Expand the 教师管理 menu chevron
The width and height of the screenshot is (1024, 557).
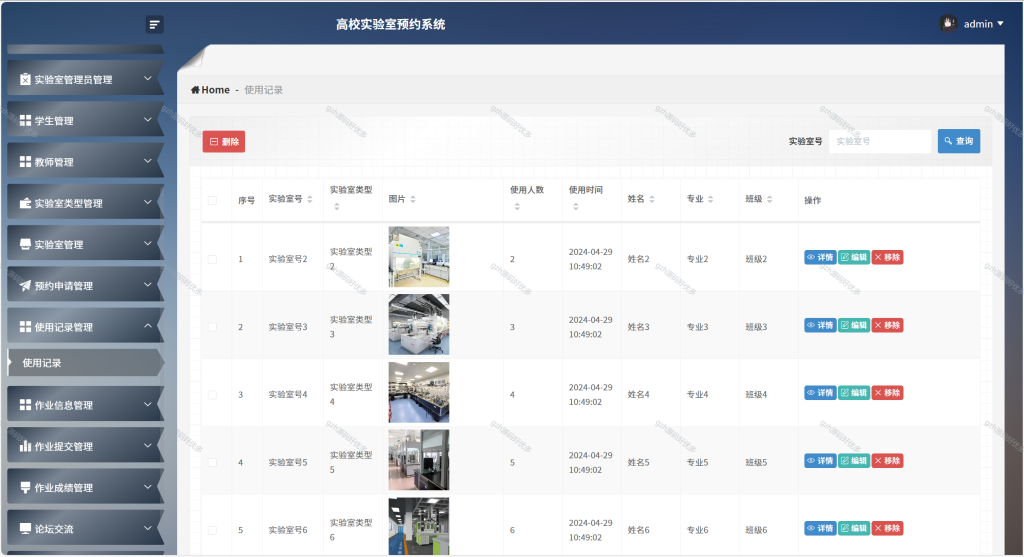click(148, 161)
